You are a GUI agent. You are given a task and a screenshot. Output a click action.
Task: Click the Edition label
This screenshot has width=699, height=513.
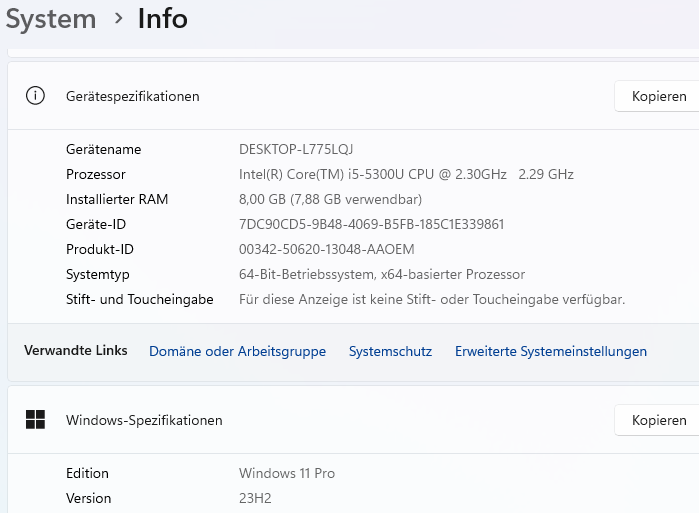pos(87,473)
